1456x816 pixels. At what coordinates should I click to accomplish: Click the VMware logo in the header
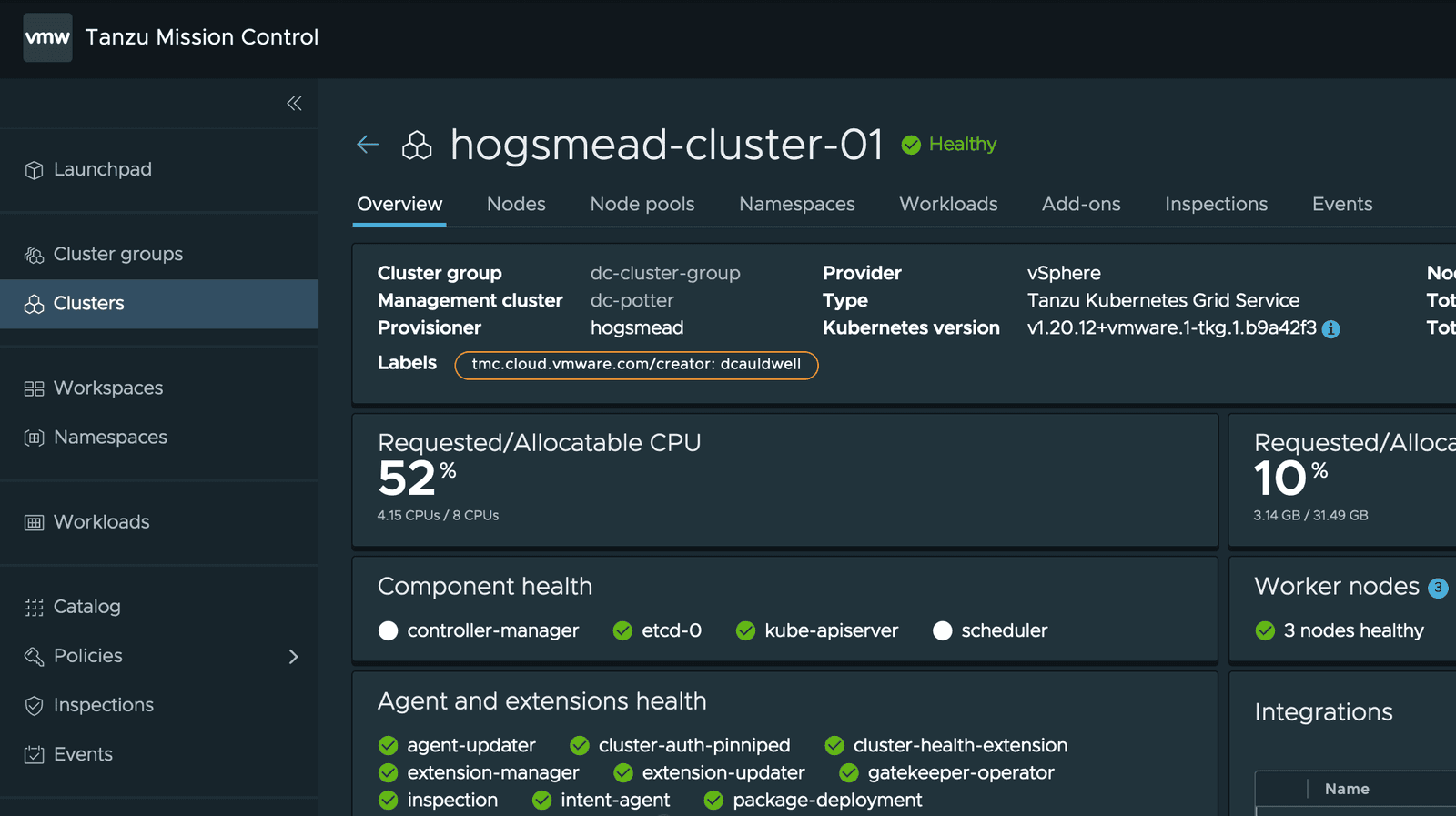pos(47,37)
